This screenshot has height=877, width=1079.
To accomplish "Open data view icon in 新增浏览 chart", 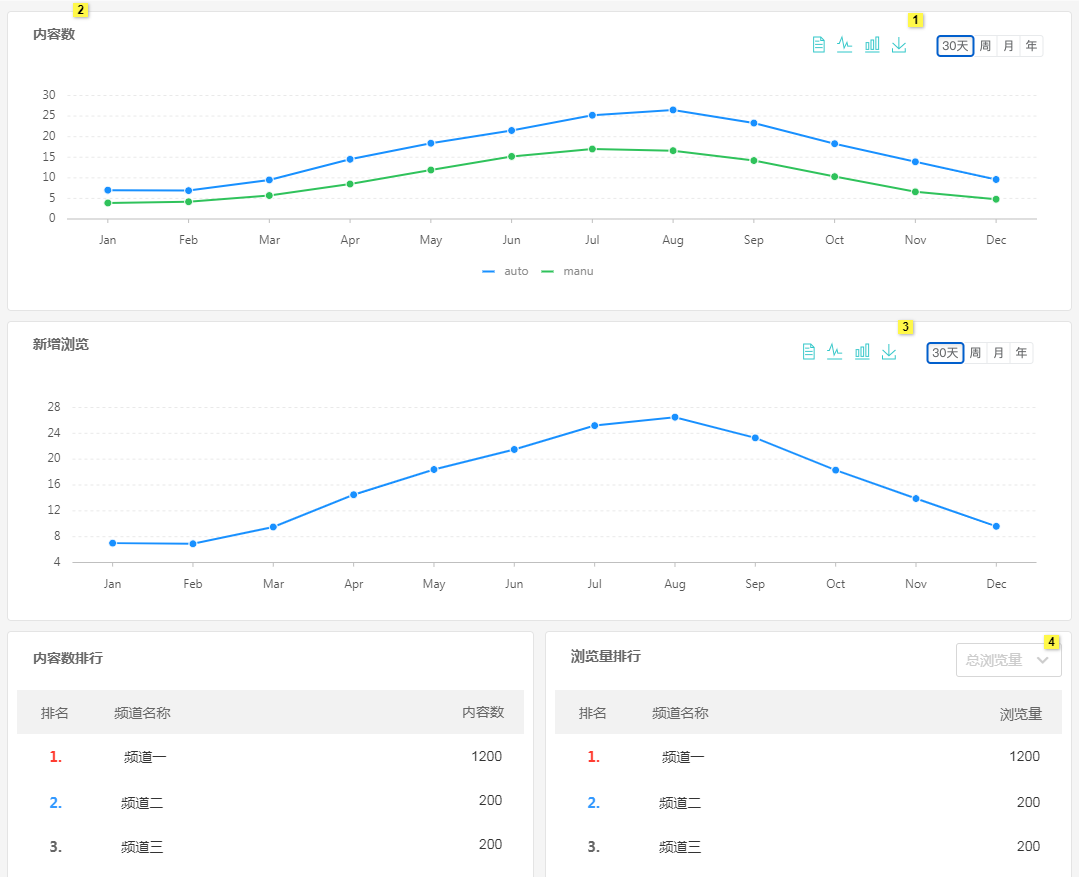I will coord(809,352).
